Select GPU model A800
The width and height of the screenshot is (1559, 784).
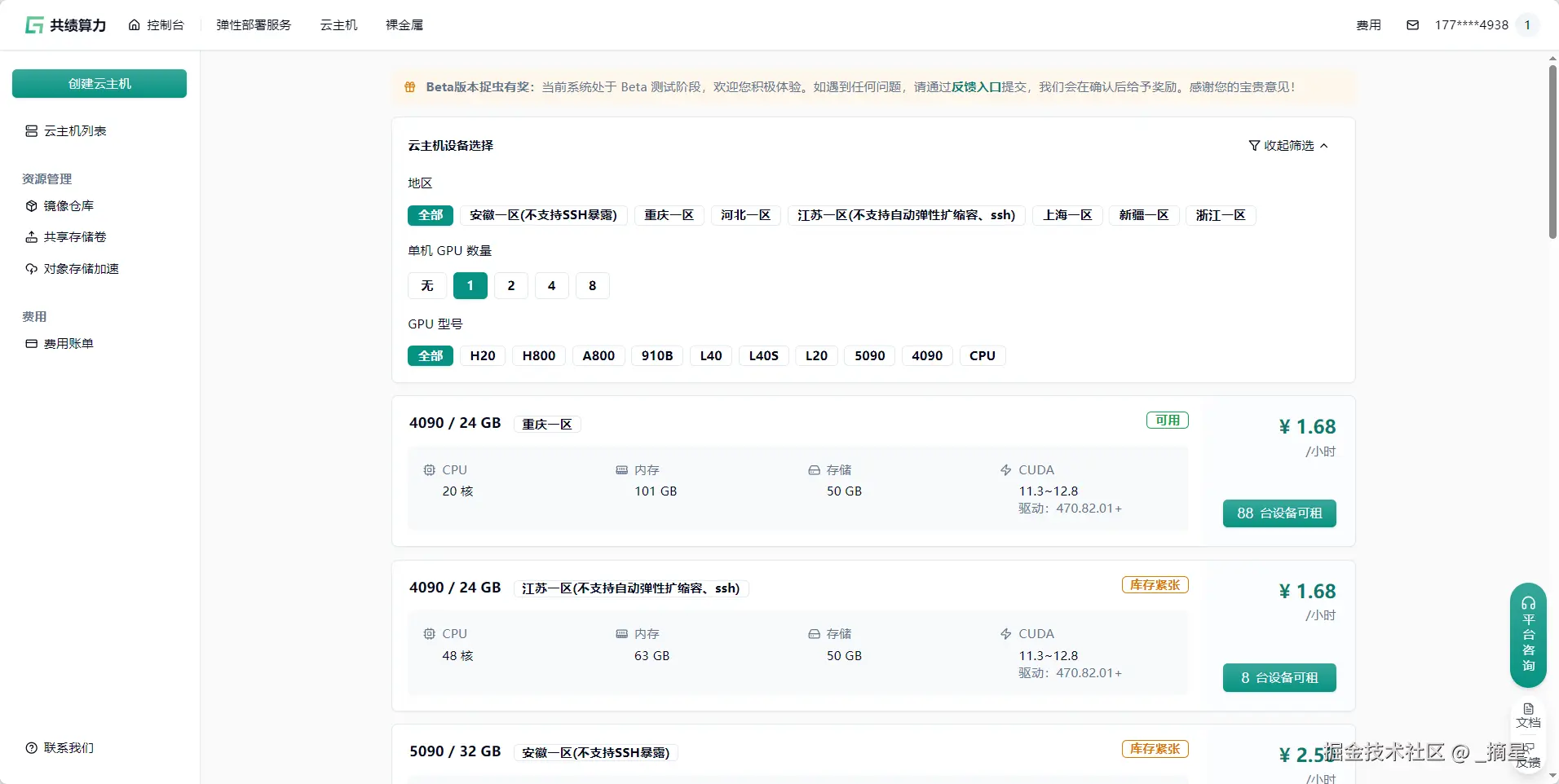598,356
